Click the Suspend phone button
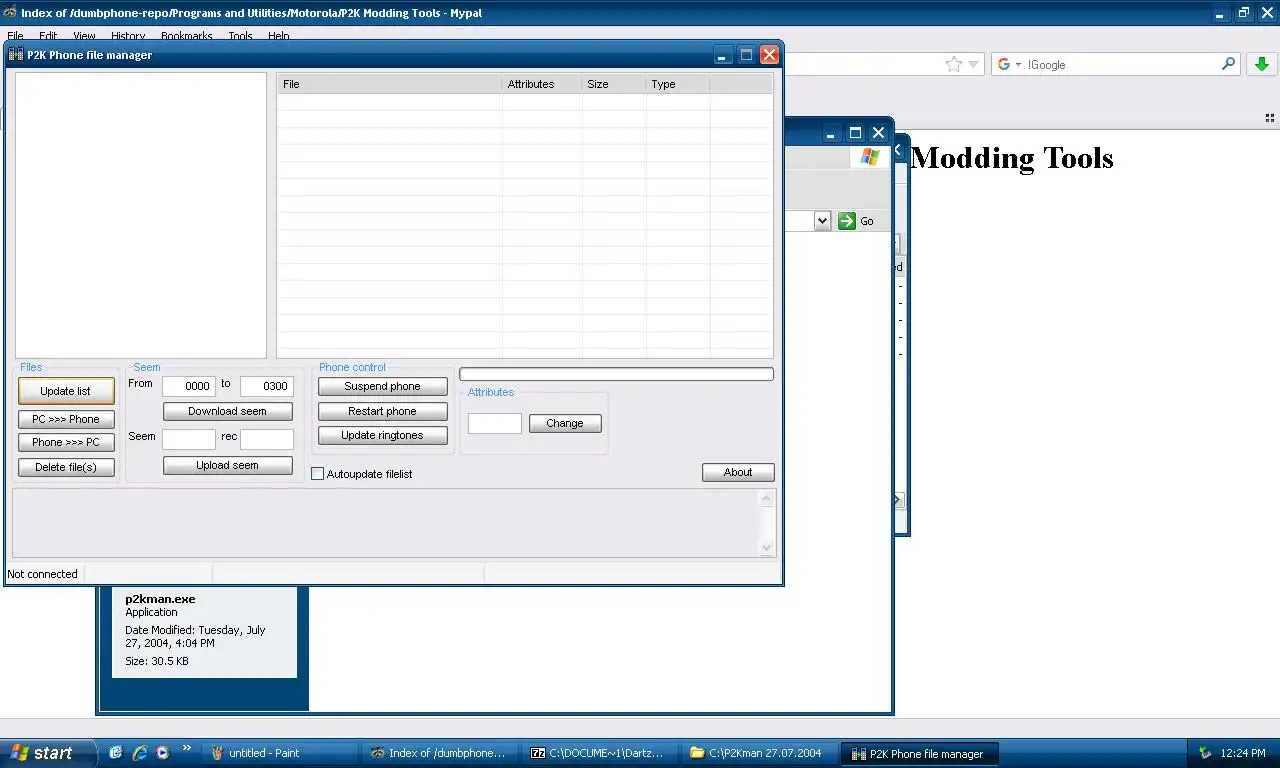This screenshot has width=1280, height=768. click(382, 386)
